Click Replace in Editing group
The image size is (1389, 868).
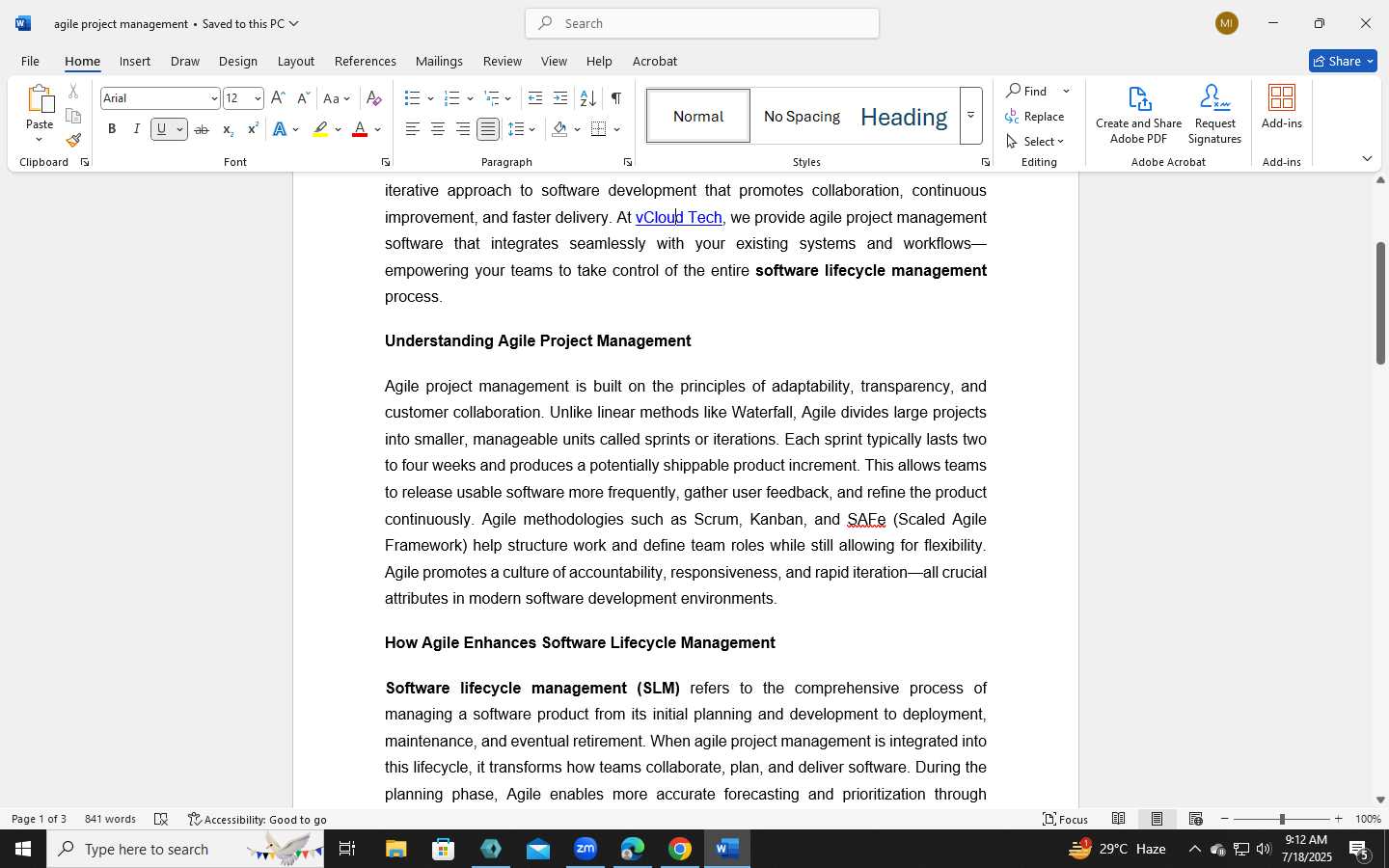click(1035, 116)
